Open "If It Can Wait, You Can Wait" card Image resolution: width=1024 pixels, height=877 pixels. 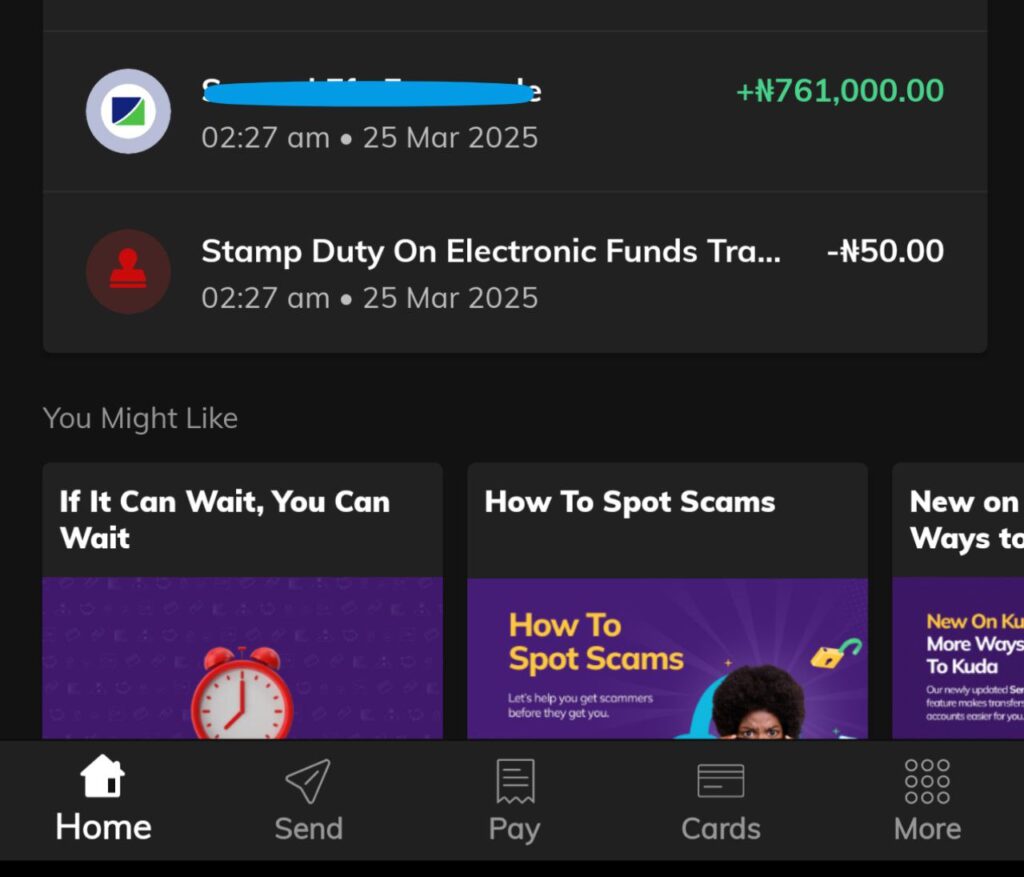click(225, 520)
